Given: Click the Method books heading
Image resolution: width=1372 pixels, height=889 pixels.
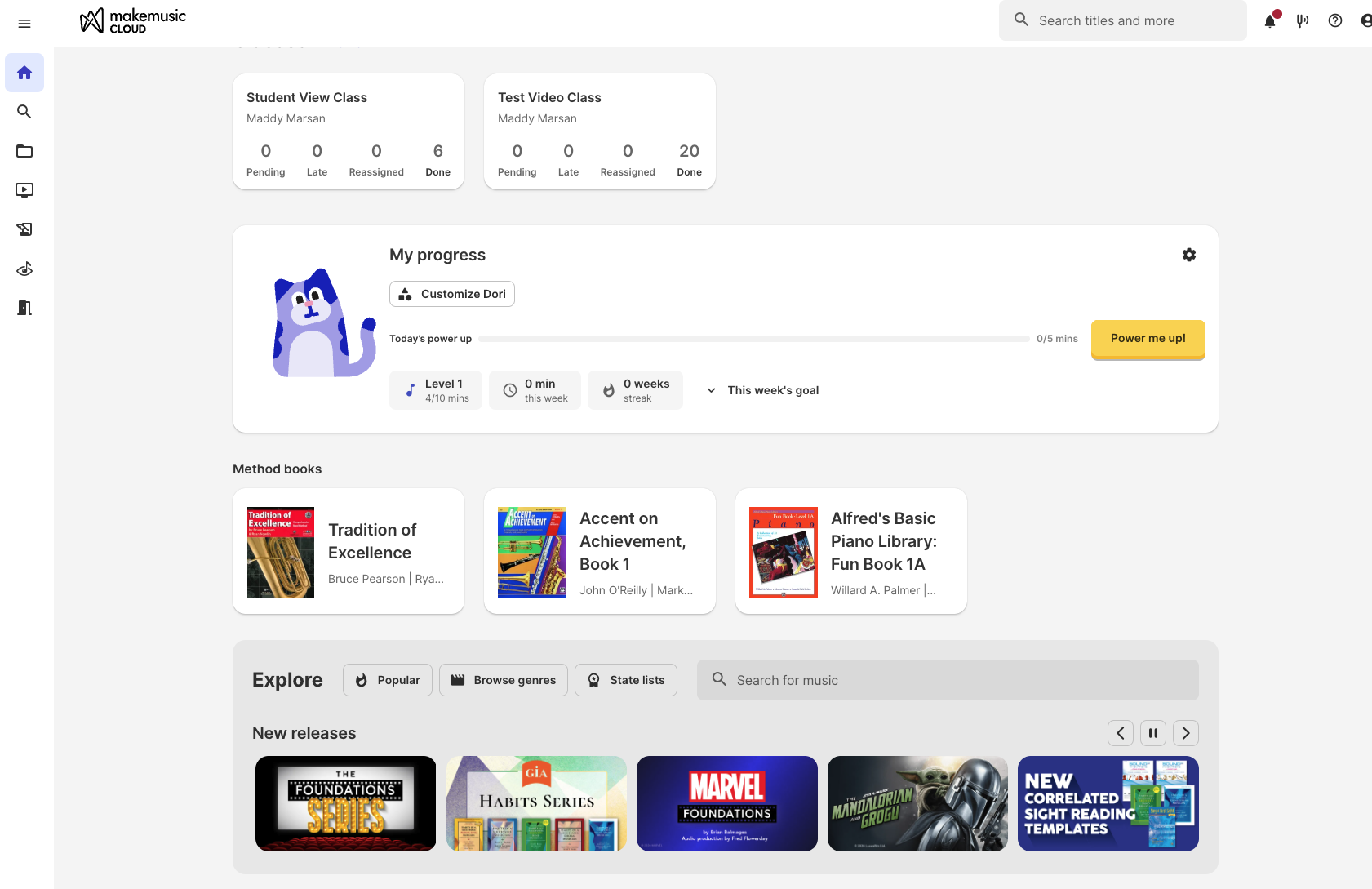Looking at the screenshot, I should coord(278,469).
